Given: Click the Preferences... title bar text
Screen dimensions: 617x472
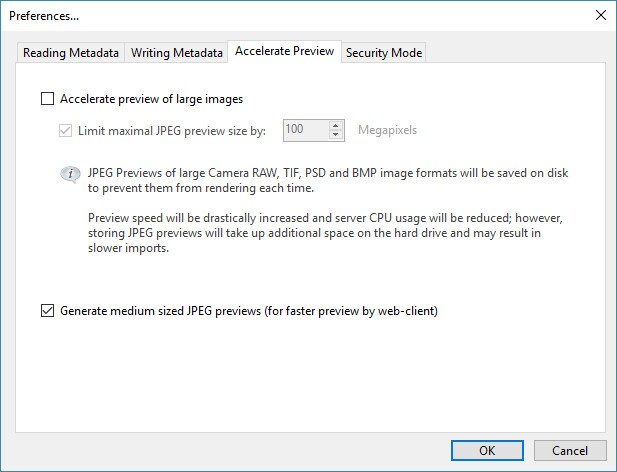Looking at the screenshot, I should 44,15.
